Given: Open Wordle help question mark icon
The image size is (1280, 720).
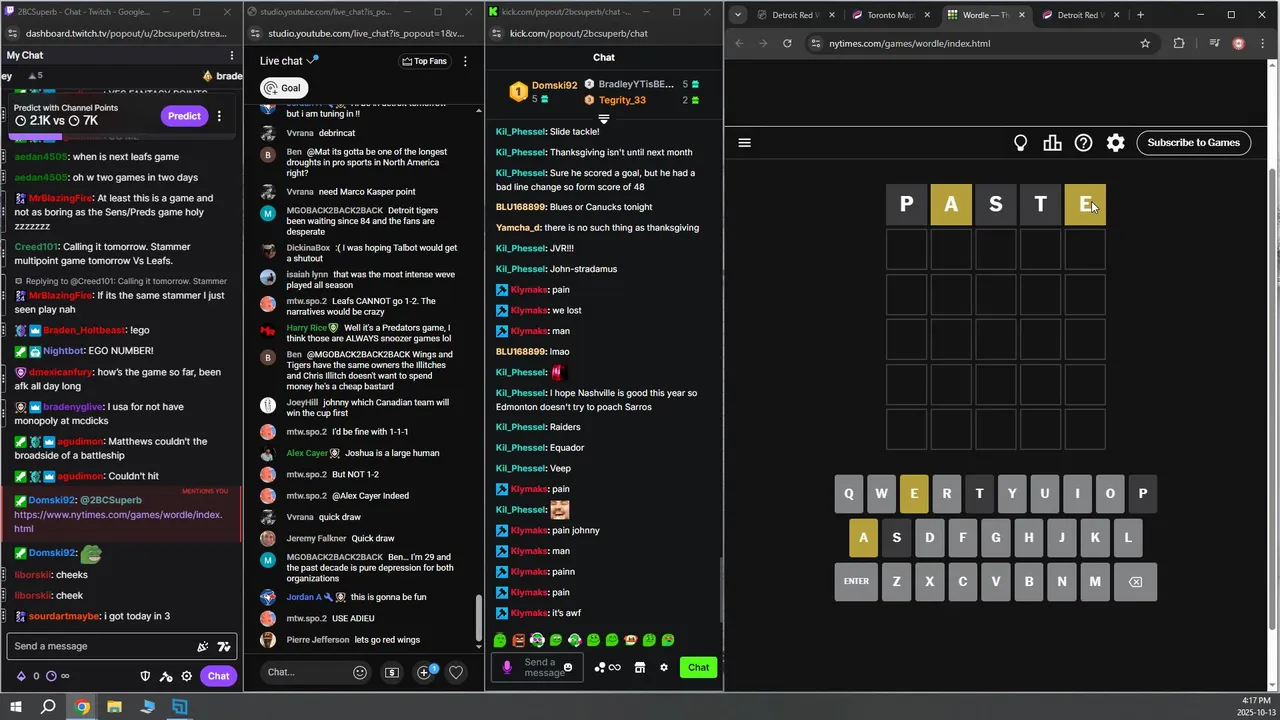Looking at the screenshot, I should click(1083, 143).
